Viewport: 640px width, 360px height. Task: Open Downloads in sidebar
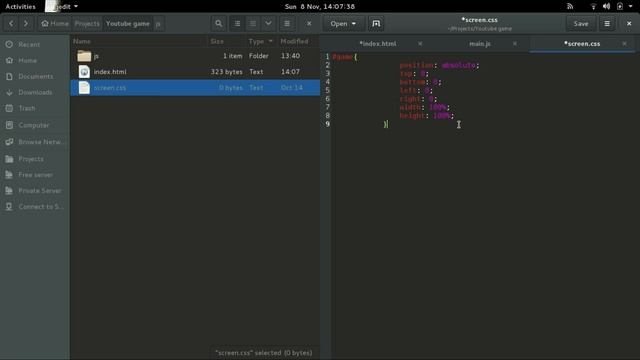(x=35, y=92)
